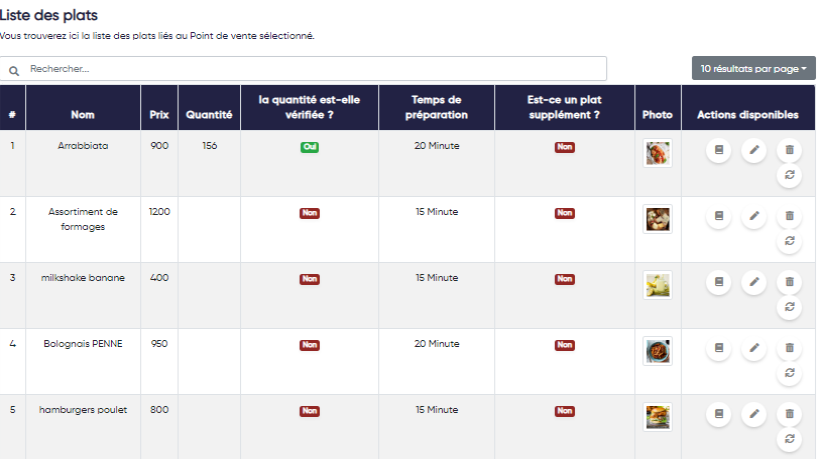820x459 pixels.
Task: Click refresh icon for Arrabbiata row
Action: coord(789,175)
